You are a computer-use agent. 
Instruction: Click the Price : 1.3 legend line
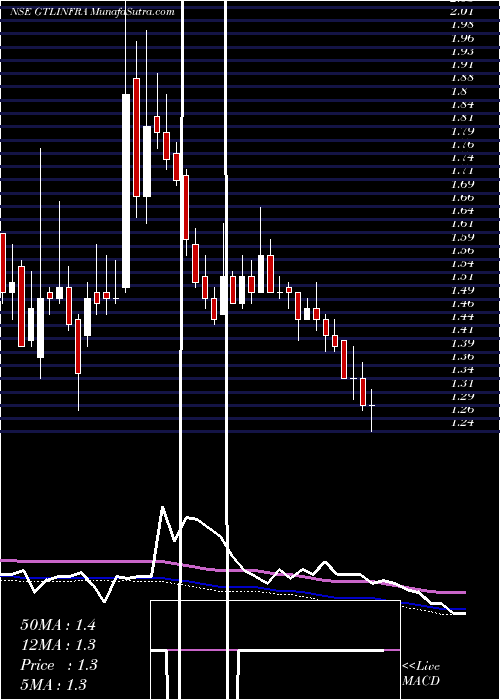pyautogui.click(x=58, y=665)
